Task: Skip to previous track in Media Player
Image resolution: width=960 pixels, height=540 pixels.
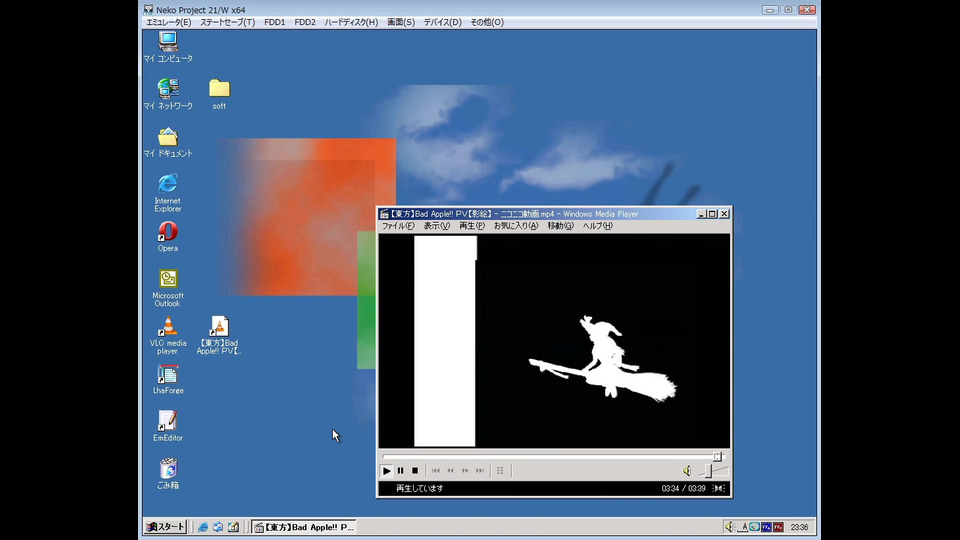Action: click(436, 471)
